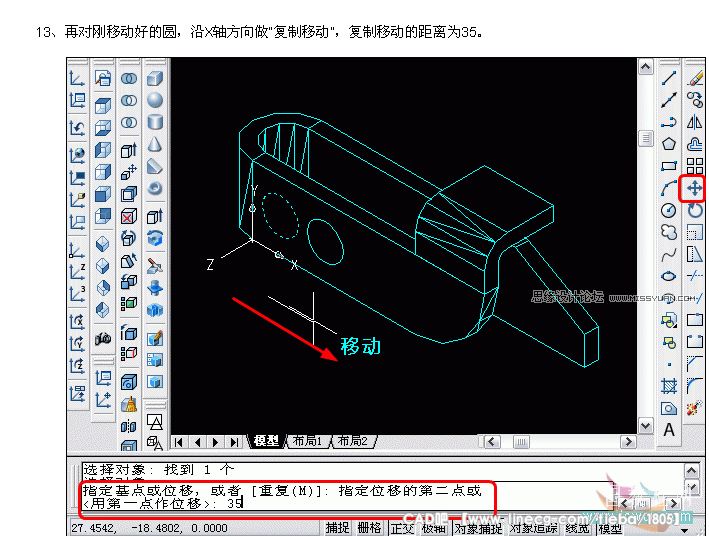The width and height of the screenshot is (709, 536).
Task: Jump to last layout tab arrow
Action: 234,442
